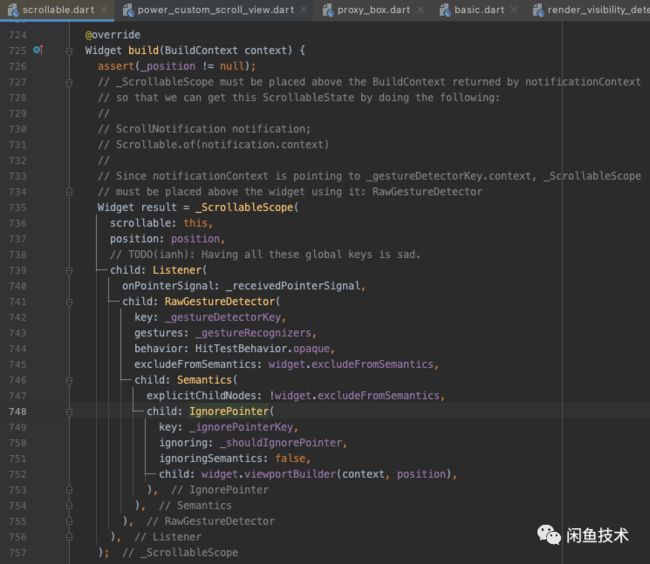Fold the comment block starting line 727
Screen dimensions: 650x564
click(x=69, y=82)
